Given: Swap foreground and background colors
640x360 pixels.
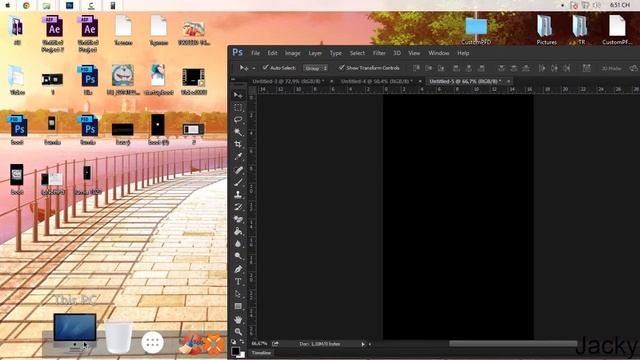Looking at the screenshot, I should pyautogui.click(x=242, y=342).
